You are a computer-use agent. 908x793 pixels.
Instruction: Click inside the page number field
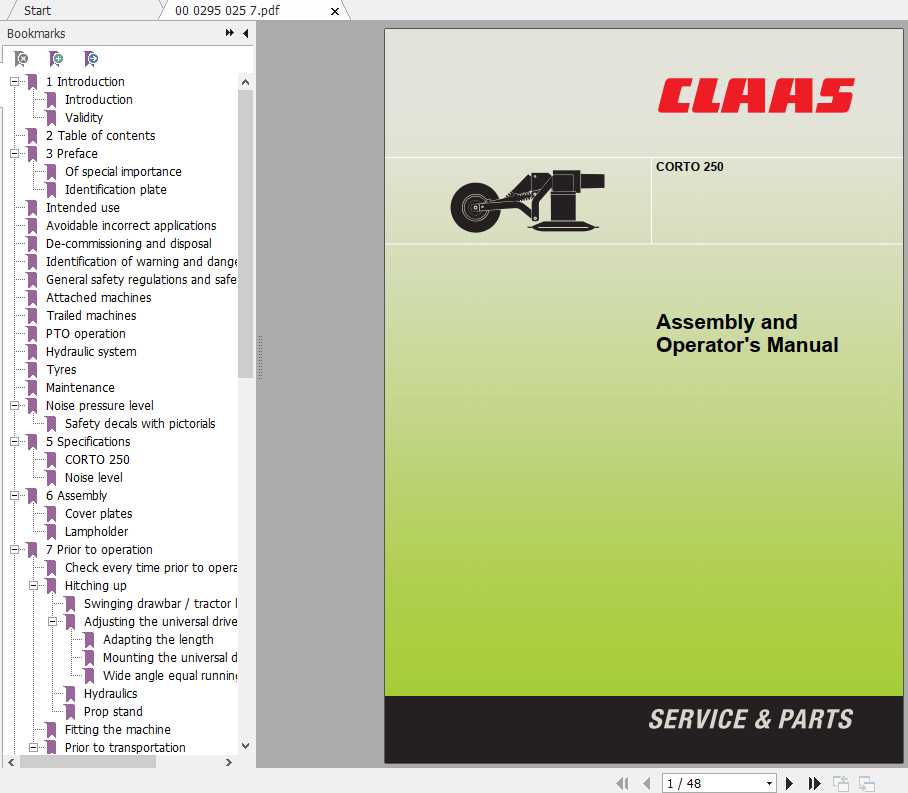point(700,783)
